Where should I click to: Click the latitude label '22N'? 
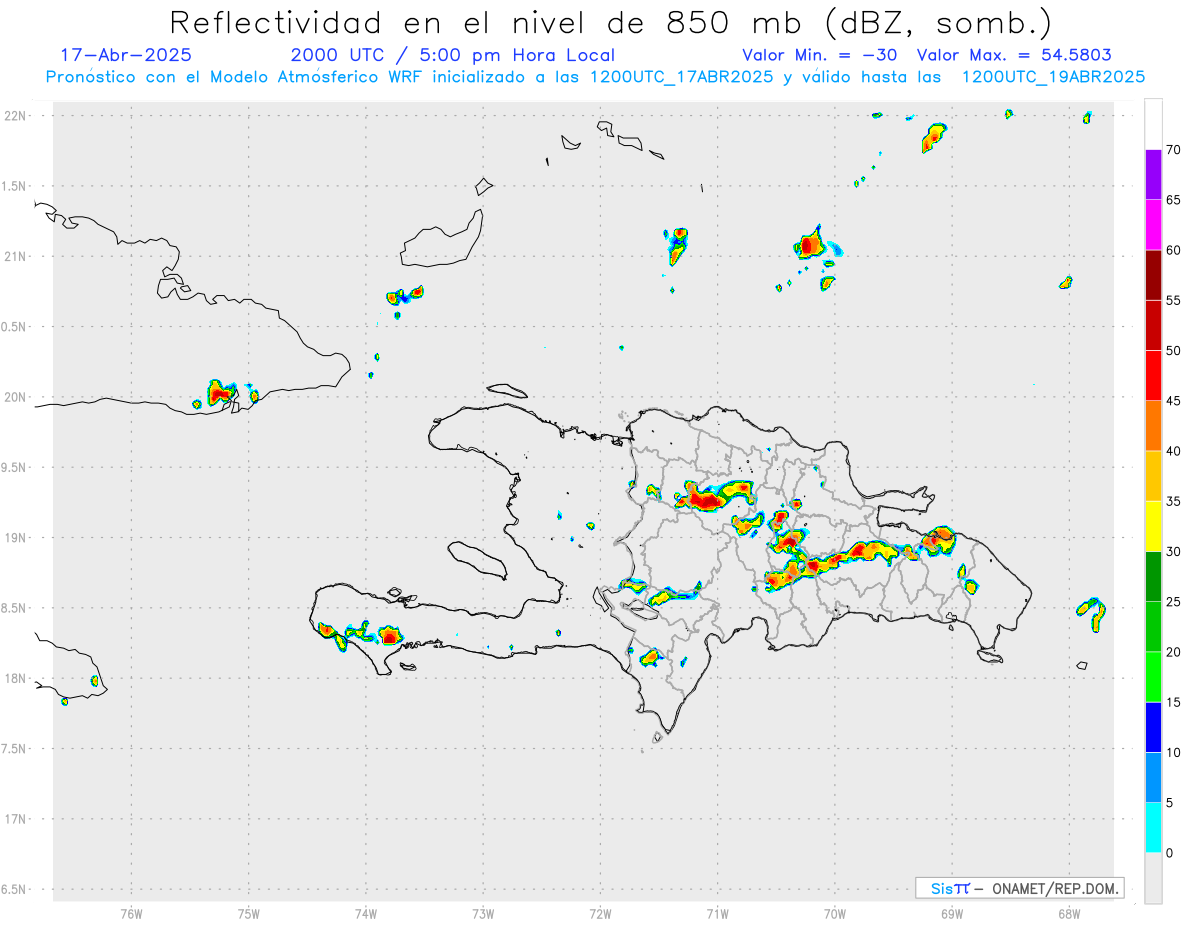(16, 116)
